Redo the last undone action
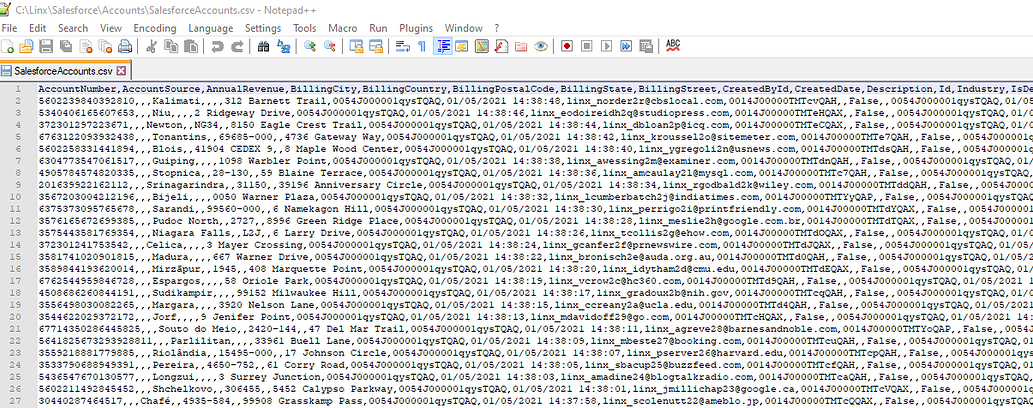Viewport: 1033px width, 408px height. coord(237,46)
